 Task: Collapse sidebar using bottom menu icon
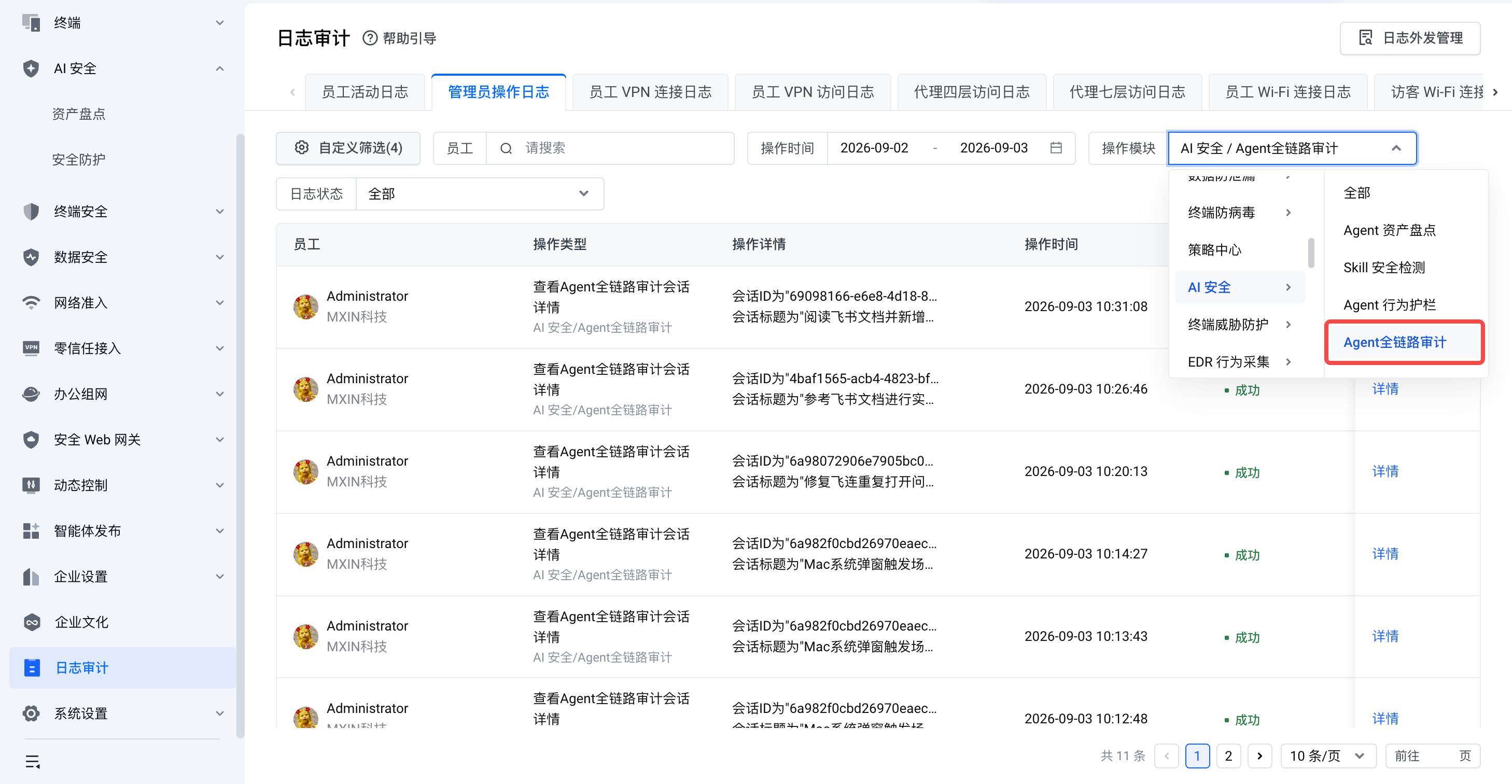(x=33, y=762)
